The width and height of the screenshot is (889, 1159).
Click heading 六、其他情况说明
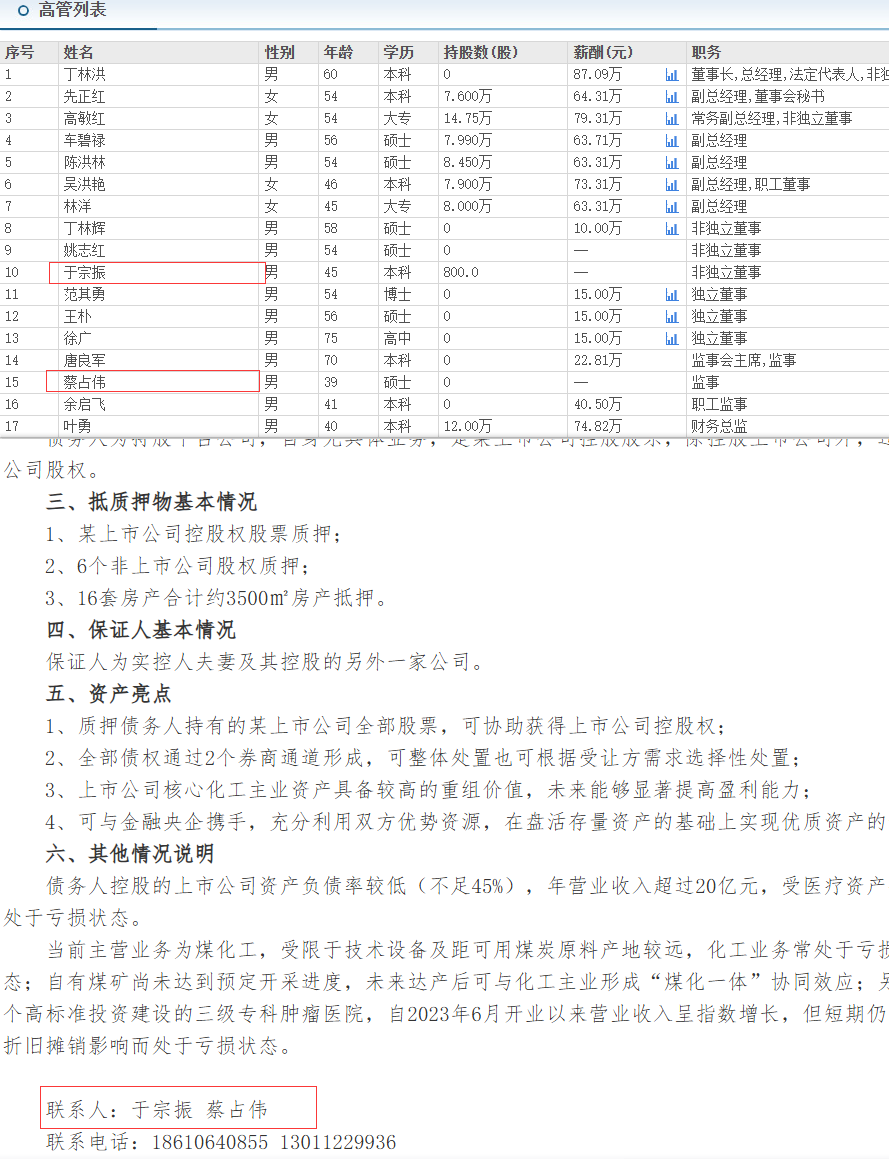(130, 854)
